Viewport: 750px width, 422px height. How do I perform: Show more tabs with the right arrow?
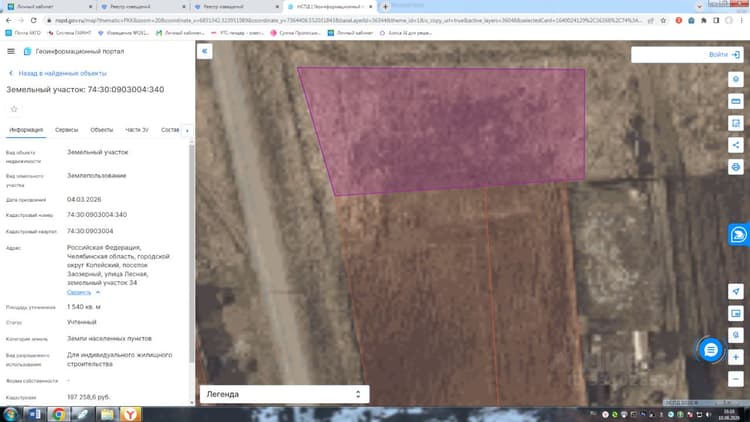(187, 131)
